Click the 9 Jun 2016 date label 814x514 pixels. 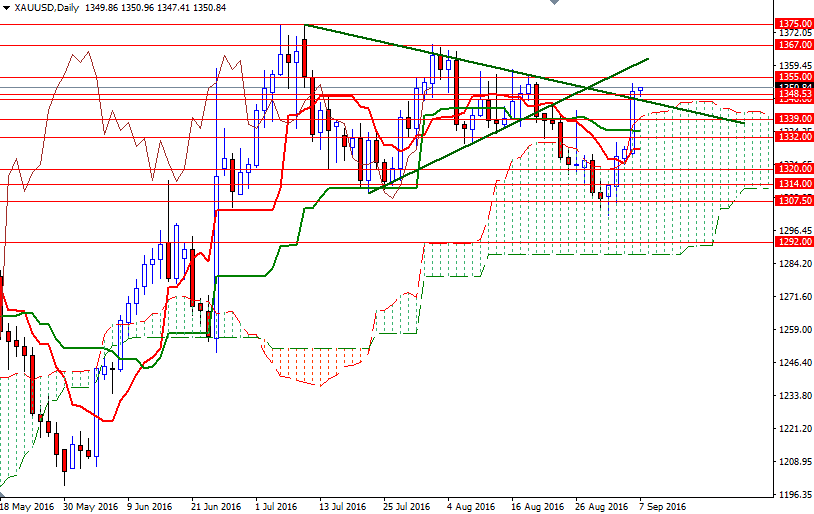click(x=150, y=507)
